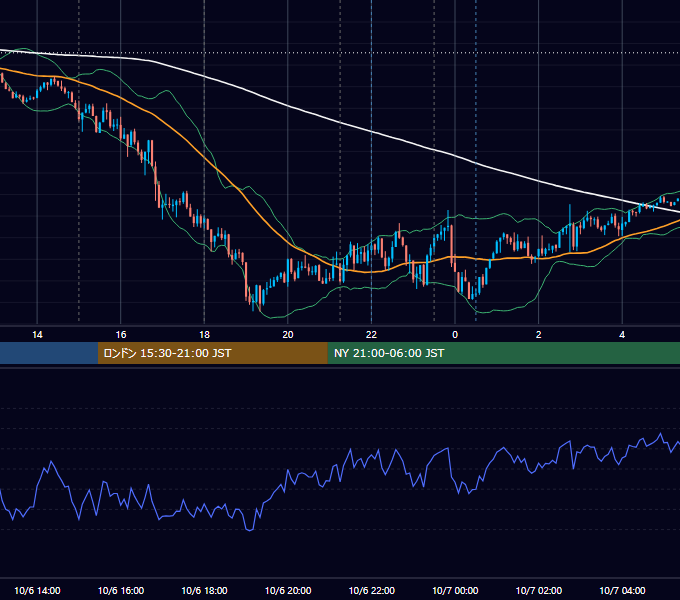680x600 pixels.
Task: Click hour label 22 on price chart axis
Action: [371, 335]
